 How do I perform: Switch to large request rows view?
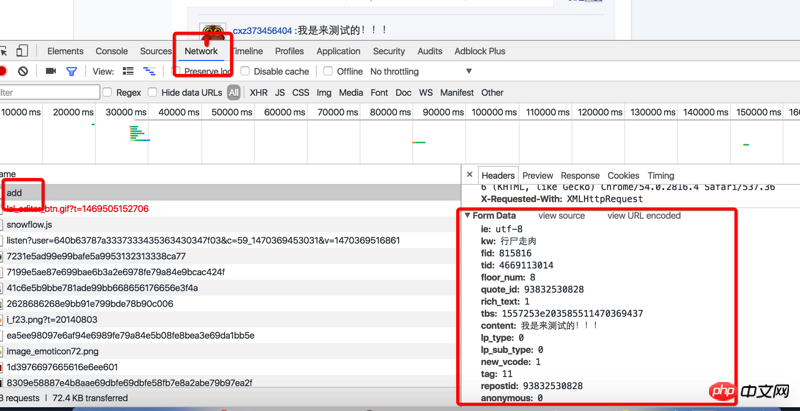click(129, 71)
